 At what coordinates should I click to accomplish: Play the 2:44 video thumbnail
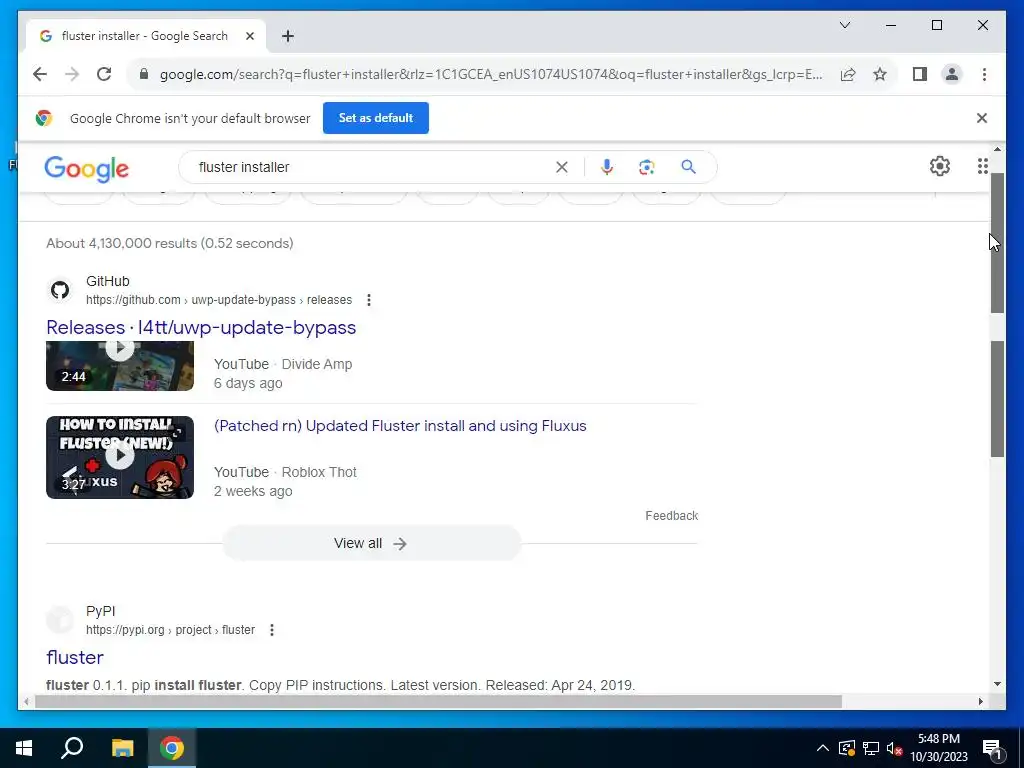click(120, 366)
